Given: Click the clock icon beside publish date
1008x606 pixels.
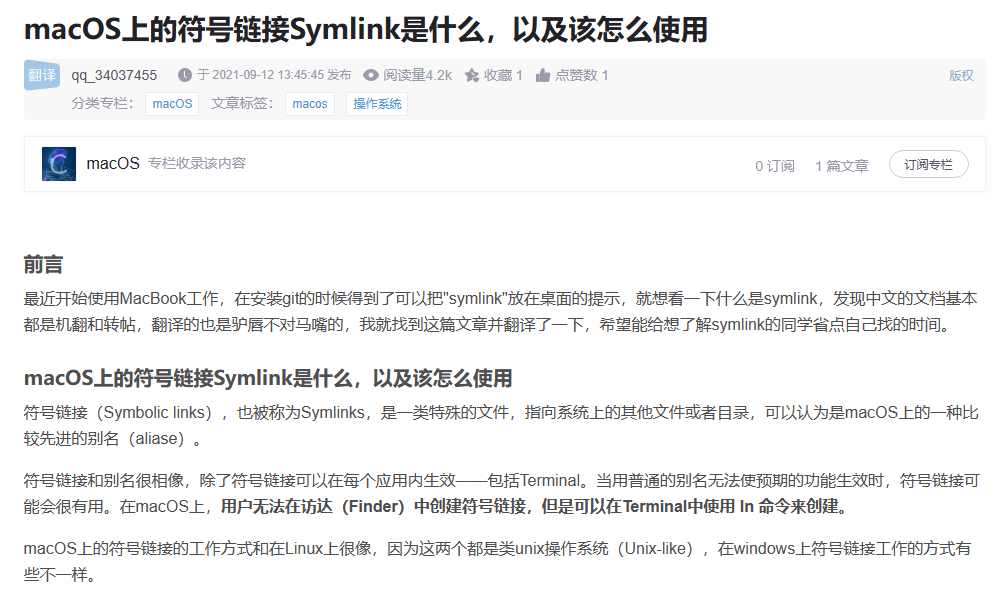Looking at the screenshot, I should pos(184,75).
